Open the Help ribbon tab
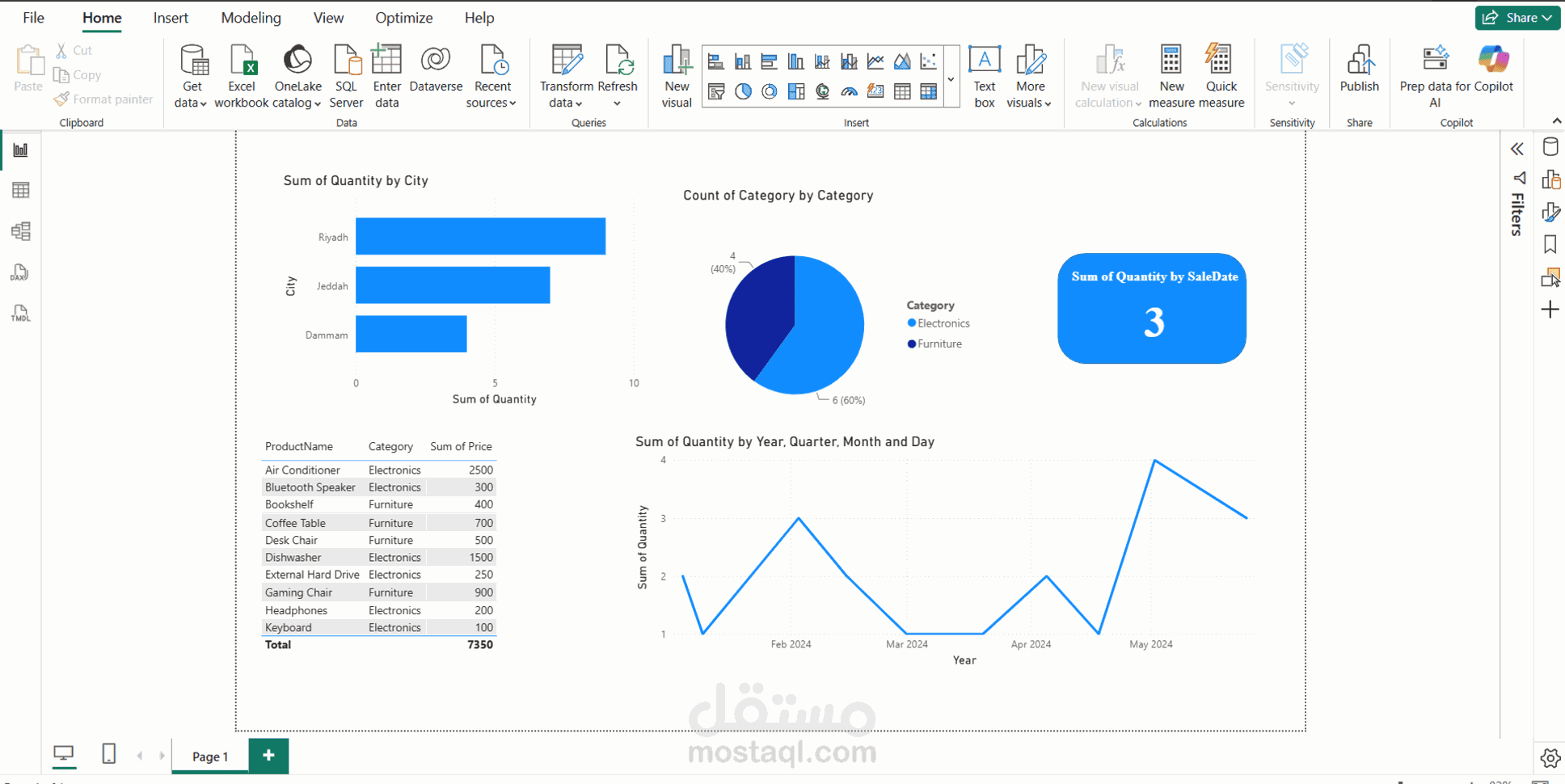Viewport: 1565px width, 784px height. click(479, 18)
